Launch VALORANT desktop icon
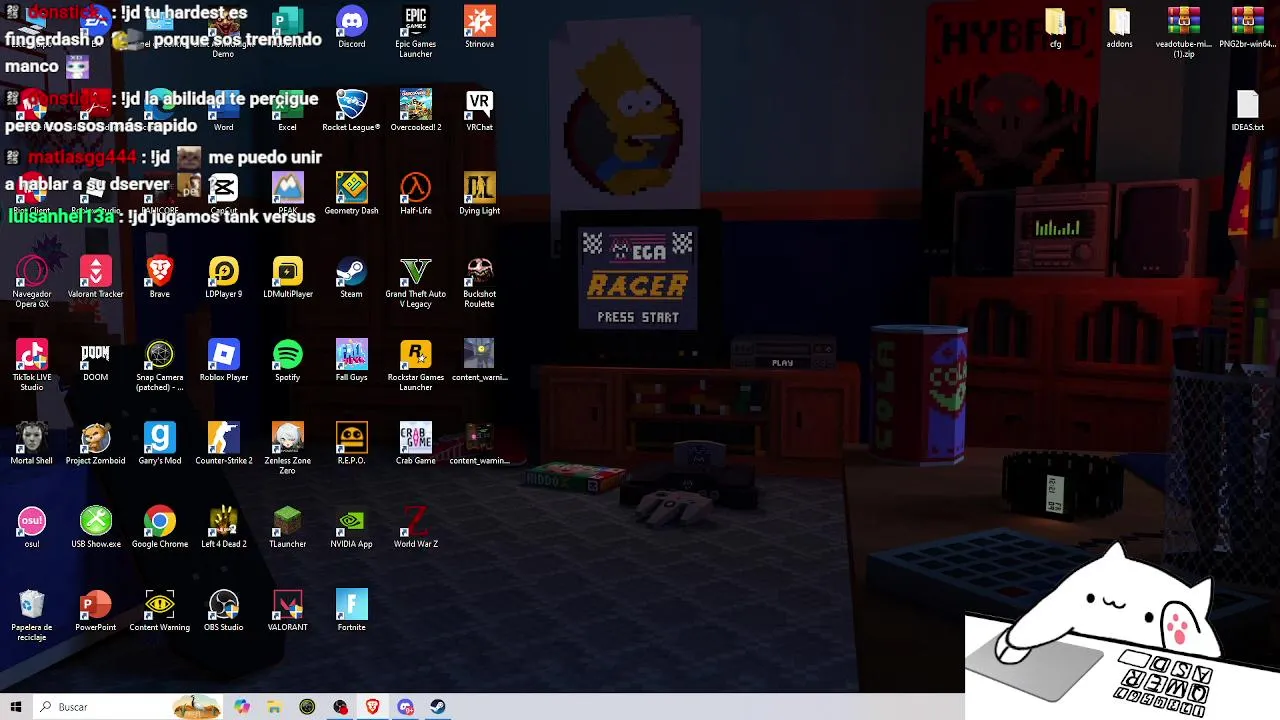The height and width of the screenshot is (720, 1280). pyautogui.click(x=288, y=610)
